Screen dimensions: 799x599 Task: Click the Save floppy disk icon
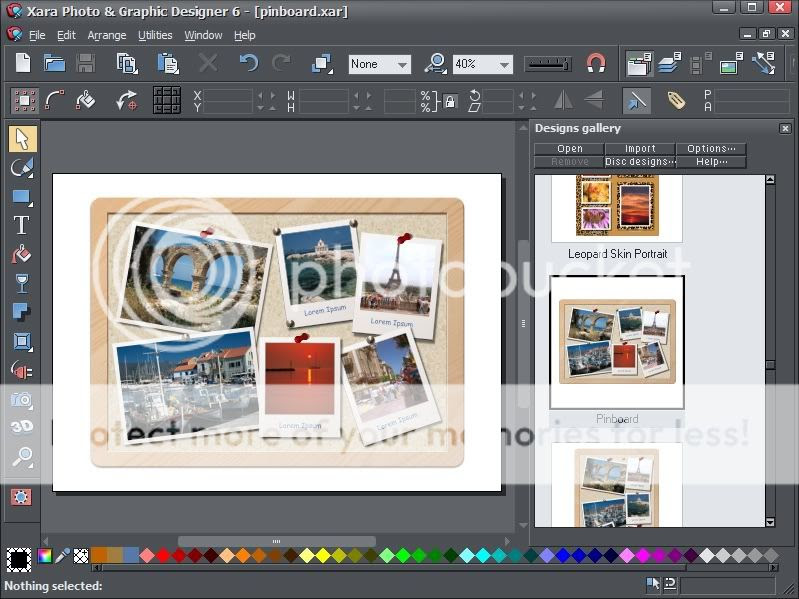click(x=86, y=64)
